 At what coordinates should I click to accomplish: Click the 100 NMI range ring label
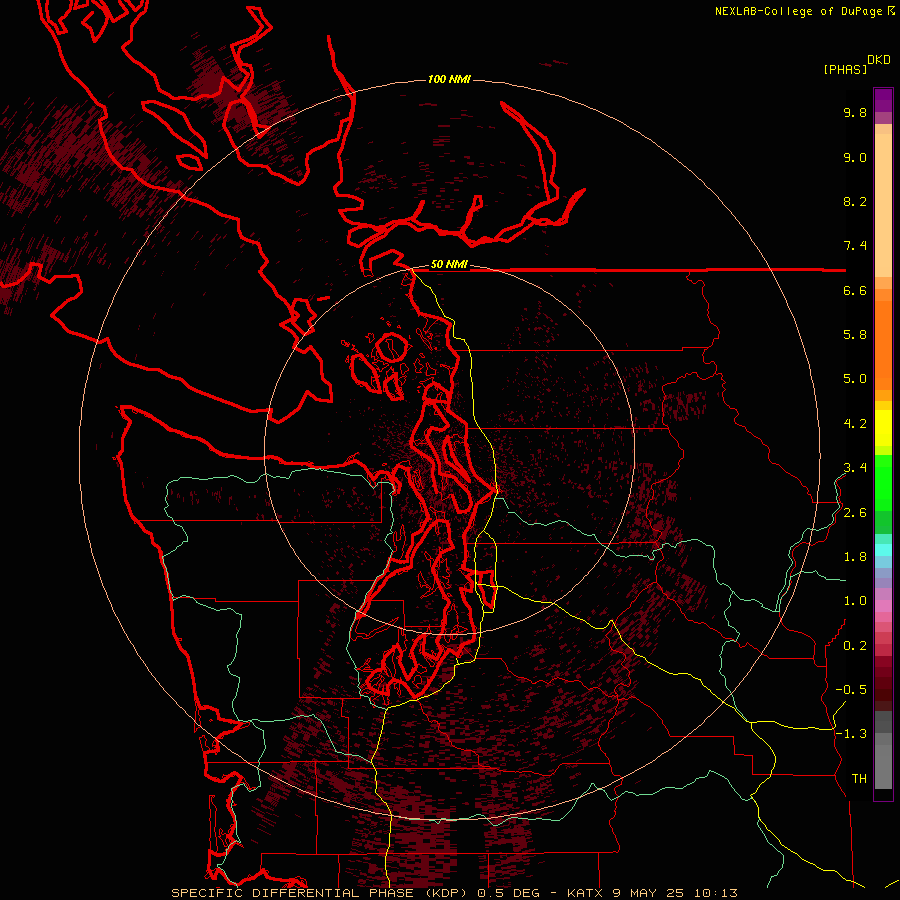(449, 79)
